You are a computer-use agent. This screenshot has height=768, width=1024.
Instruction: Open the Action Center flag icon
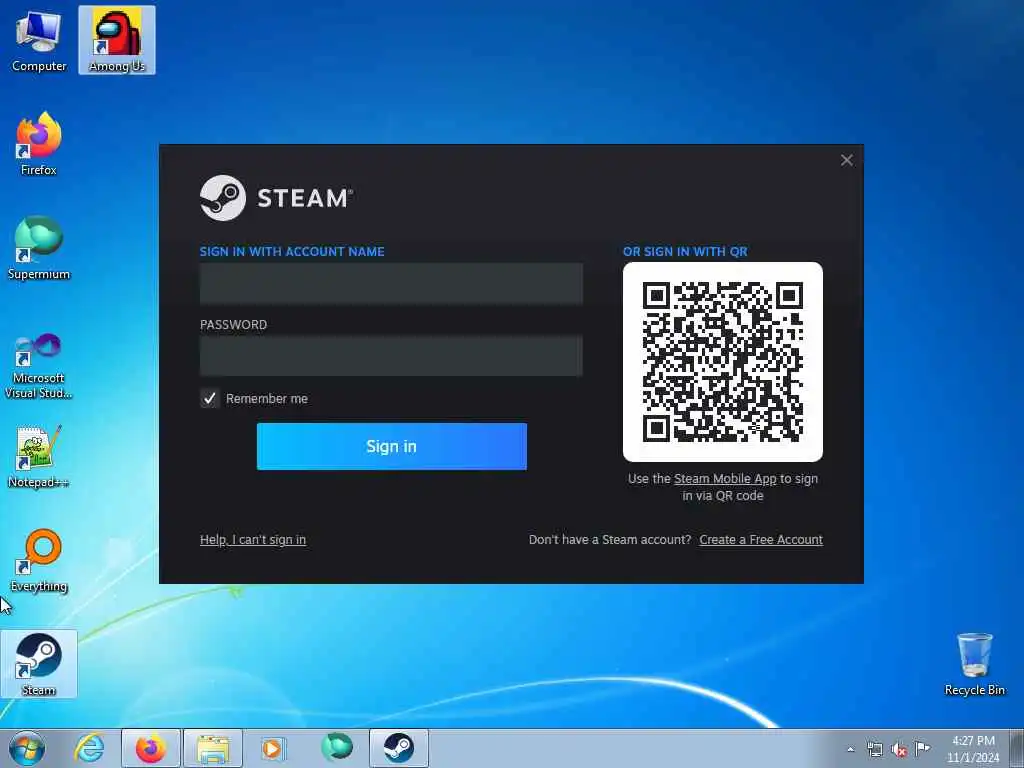[x=922, y=748]
